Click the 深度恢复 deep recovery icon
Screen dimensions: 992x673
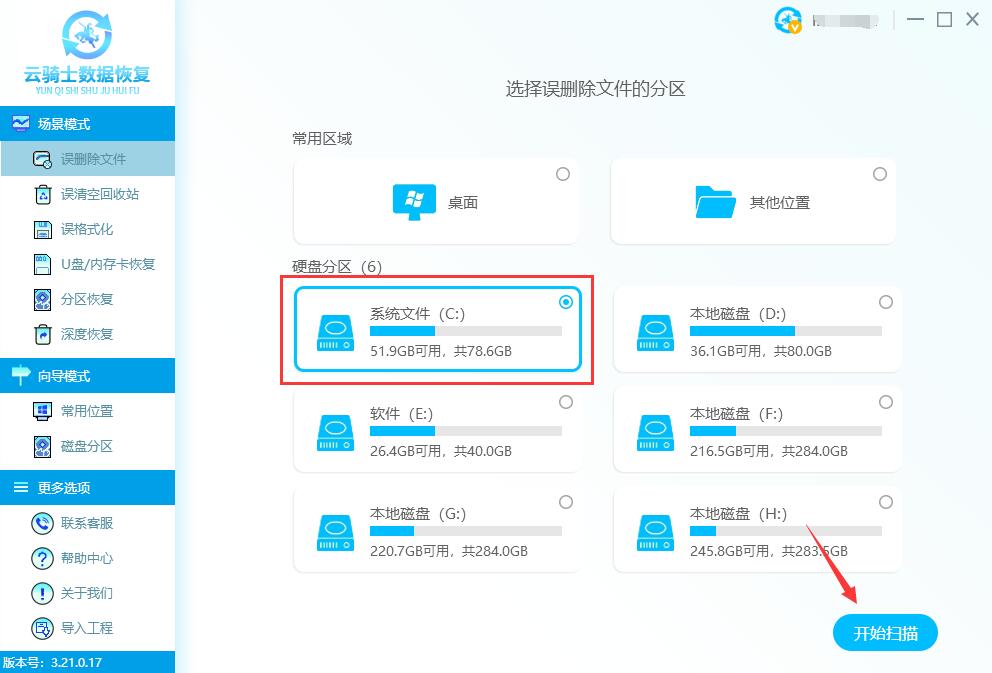[x=42, y=334]
